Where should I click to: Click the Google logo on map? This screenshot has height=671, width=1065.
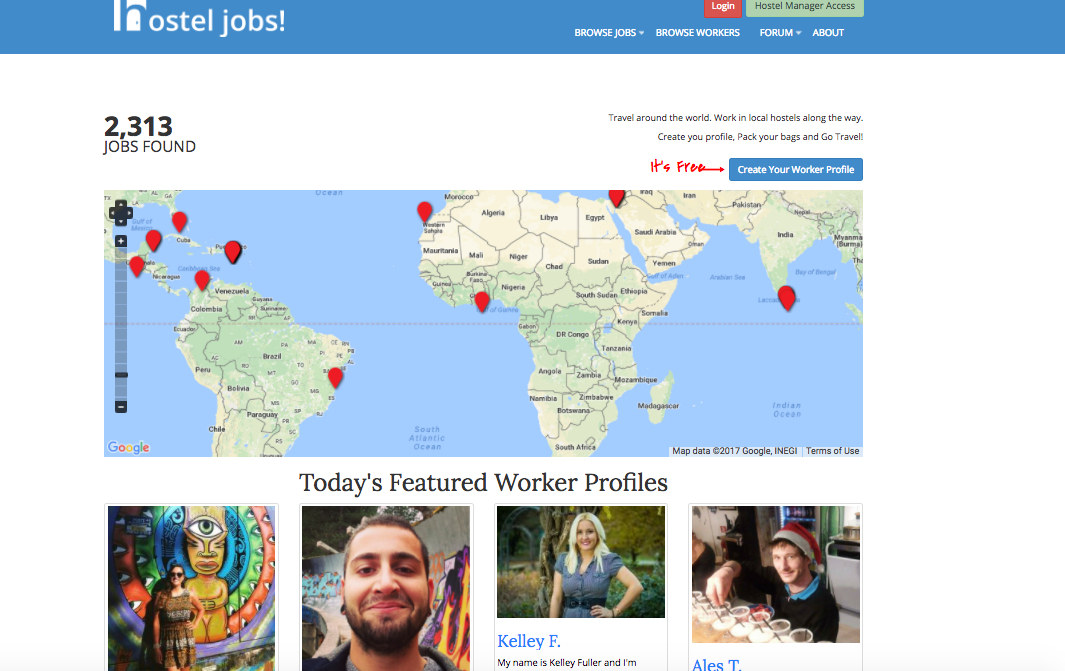(x=128, y=447)
